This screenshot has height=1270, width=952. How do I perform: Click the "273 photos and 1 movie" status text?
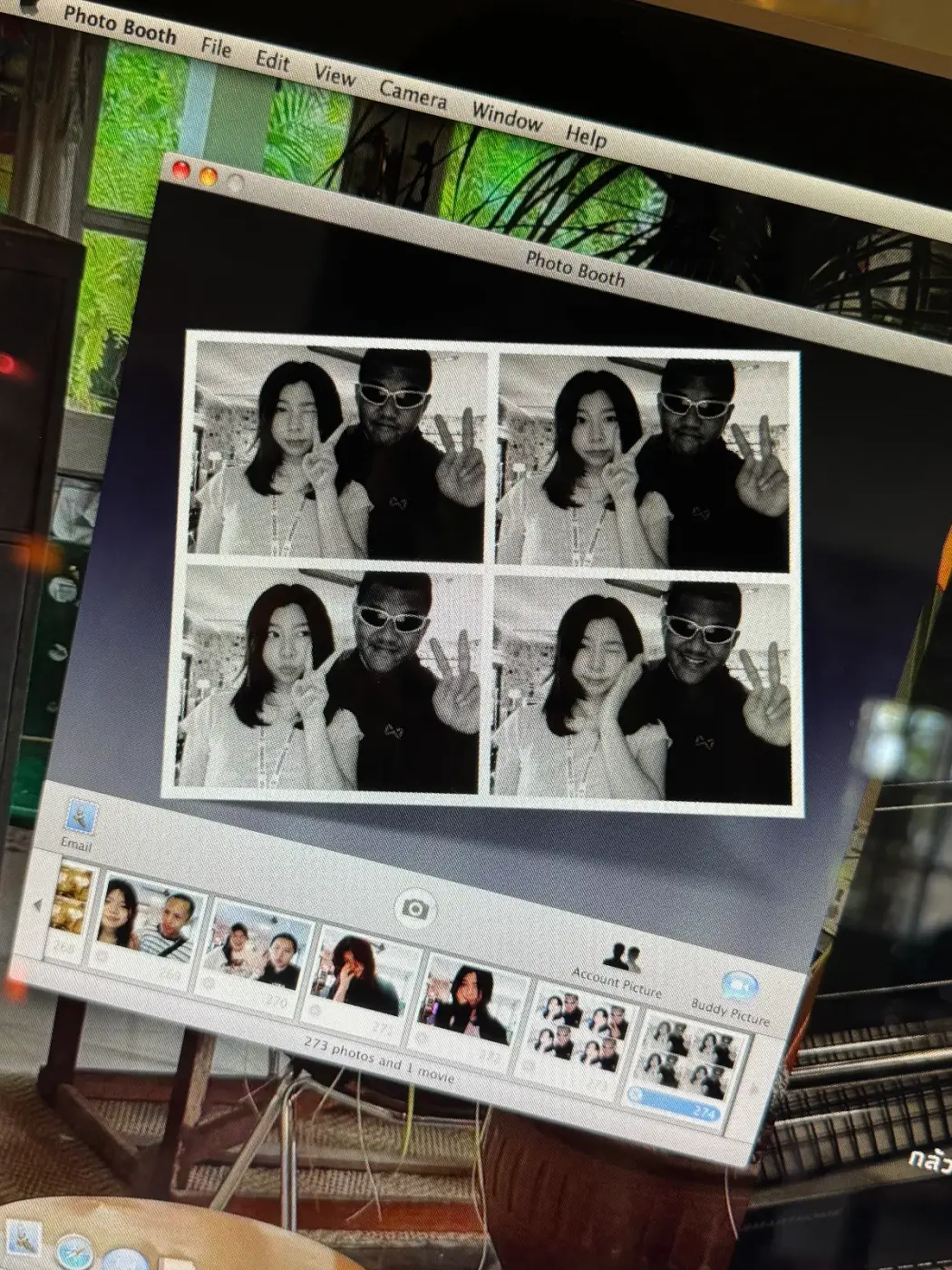tap(379, 1060)
